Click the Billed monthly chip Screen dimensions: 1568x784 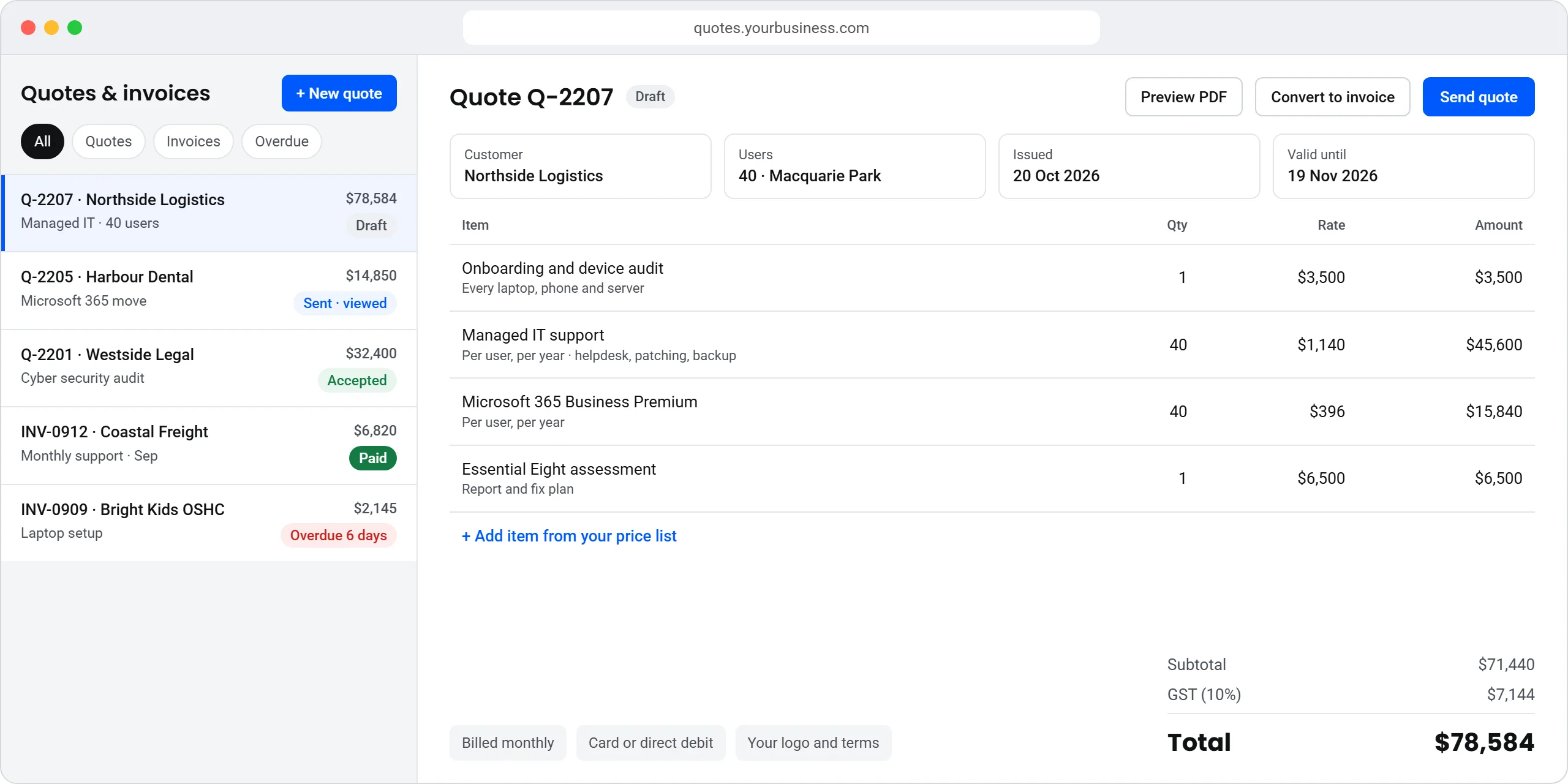point(508,743)
